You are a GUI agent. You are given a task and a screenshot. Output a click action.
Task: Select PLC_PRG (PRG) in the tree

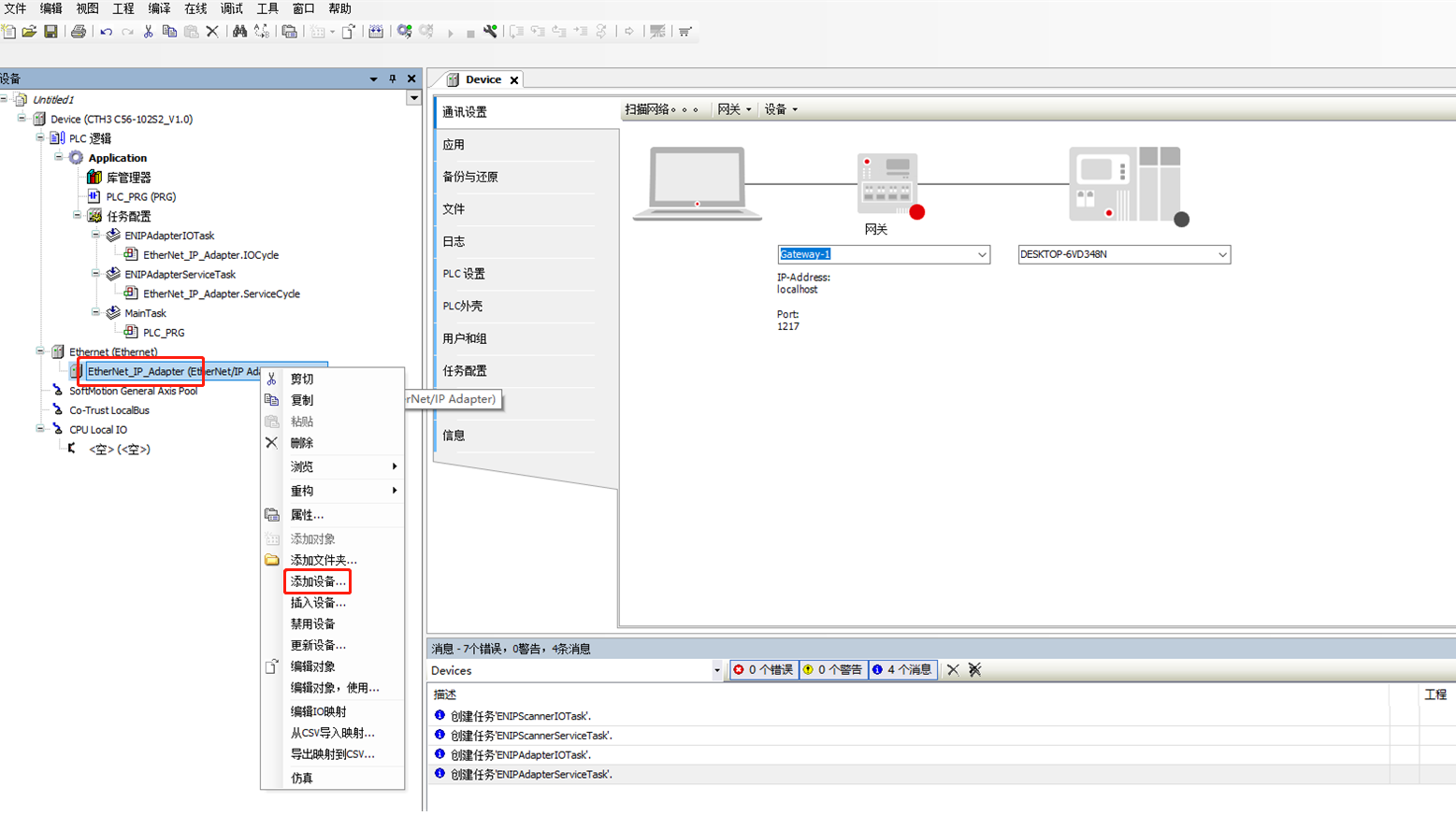140,197
